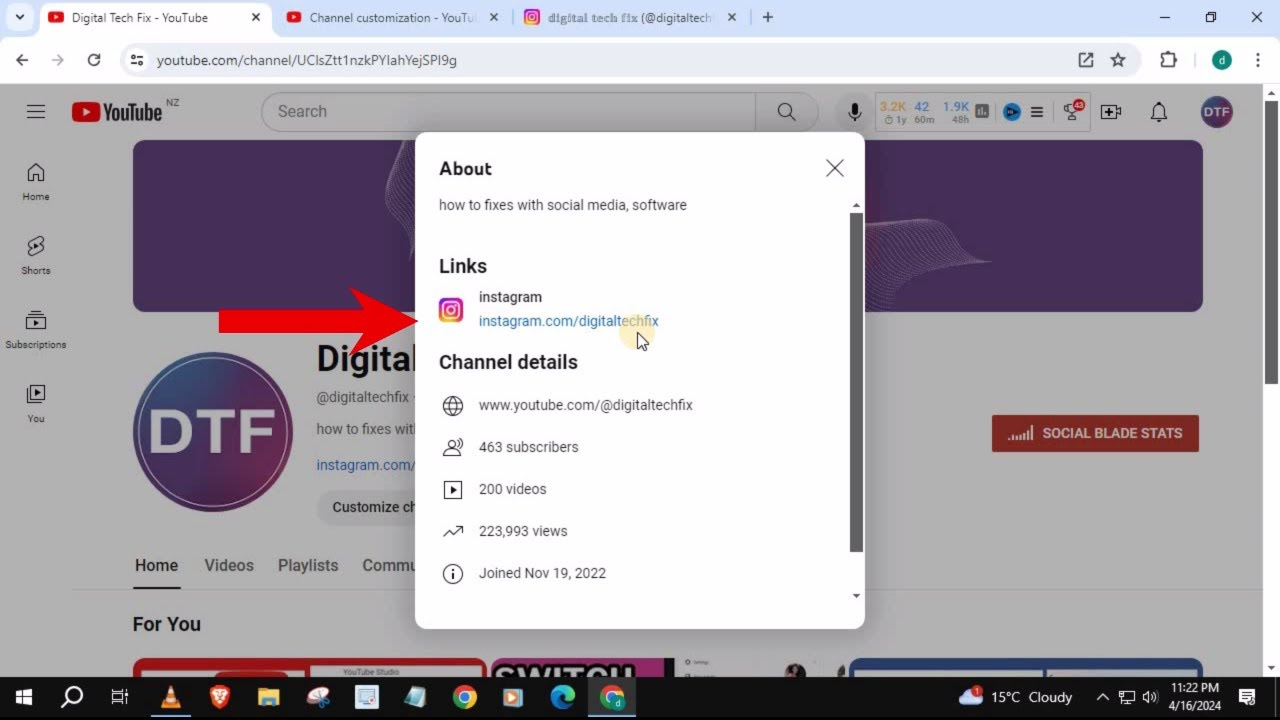
Task: Select the www.youtube.com/@digitaltechfix text
Action: [586, 405]
